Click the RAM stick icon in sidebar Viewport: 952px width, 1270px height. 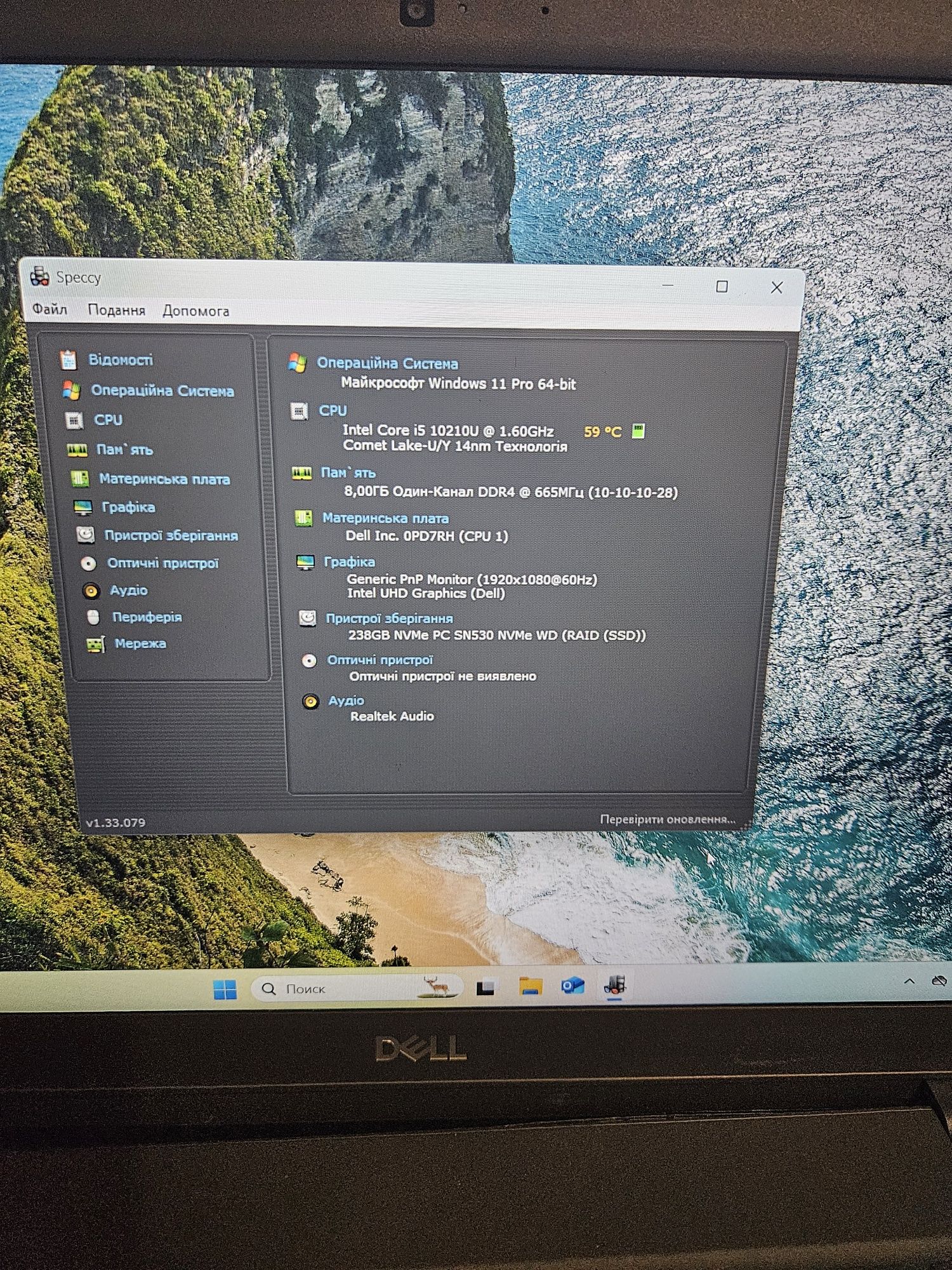[77, 450]
